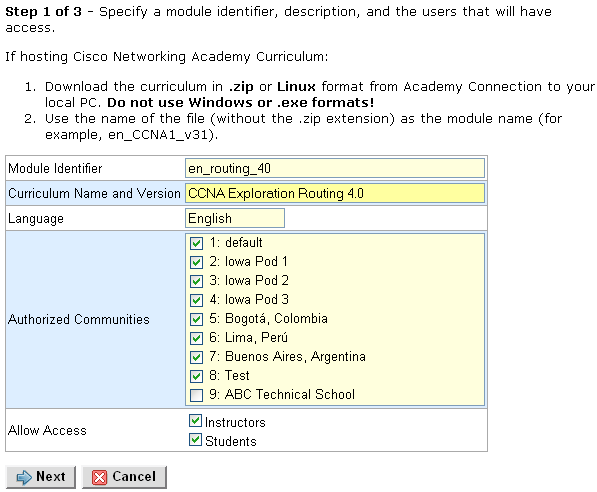Click the '8: Test' label text
The height and width of the screenshot is (492, 597).
coord(229,375)
